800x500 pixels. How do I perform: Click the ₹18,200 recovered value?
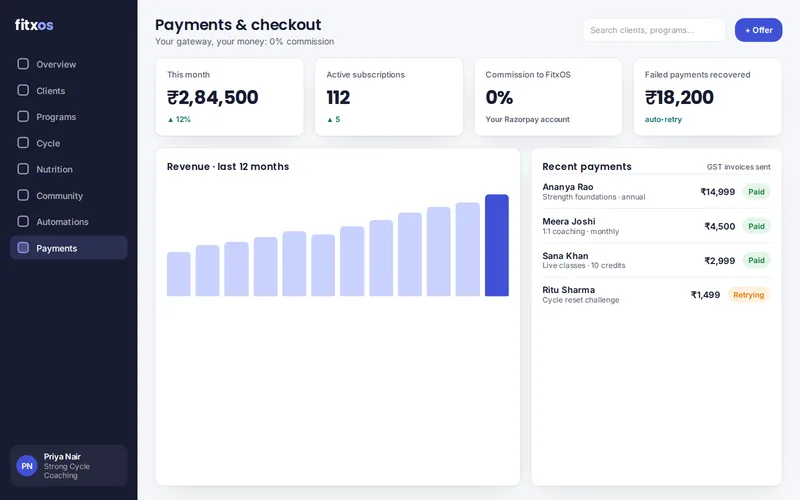point(679,97)
